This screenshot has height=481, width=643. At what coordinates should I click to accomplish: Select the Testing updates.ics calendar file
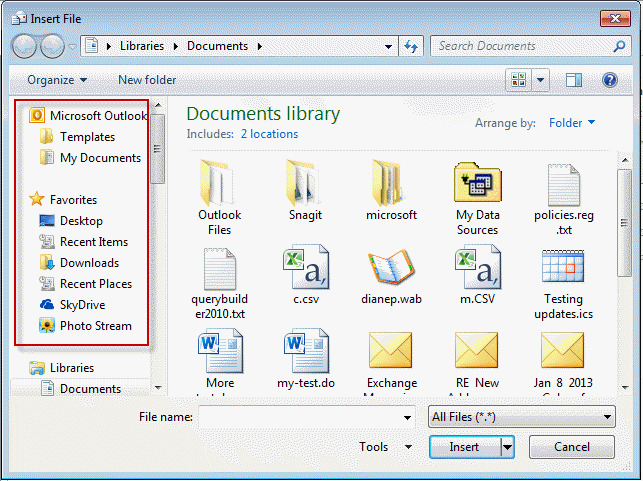coord(563,270)
